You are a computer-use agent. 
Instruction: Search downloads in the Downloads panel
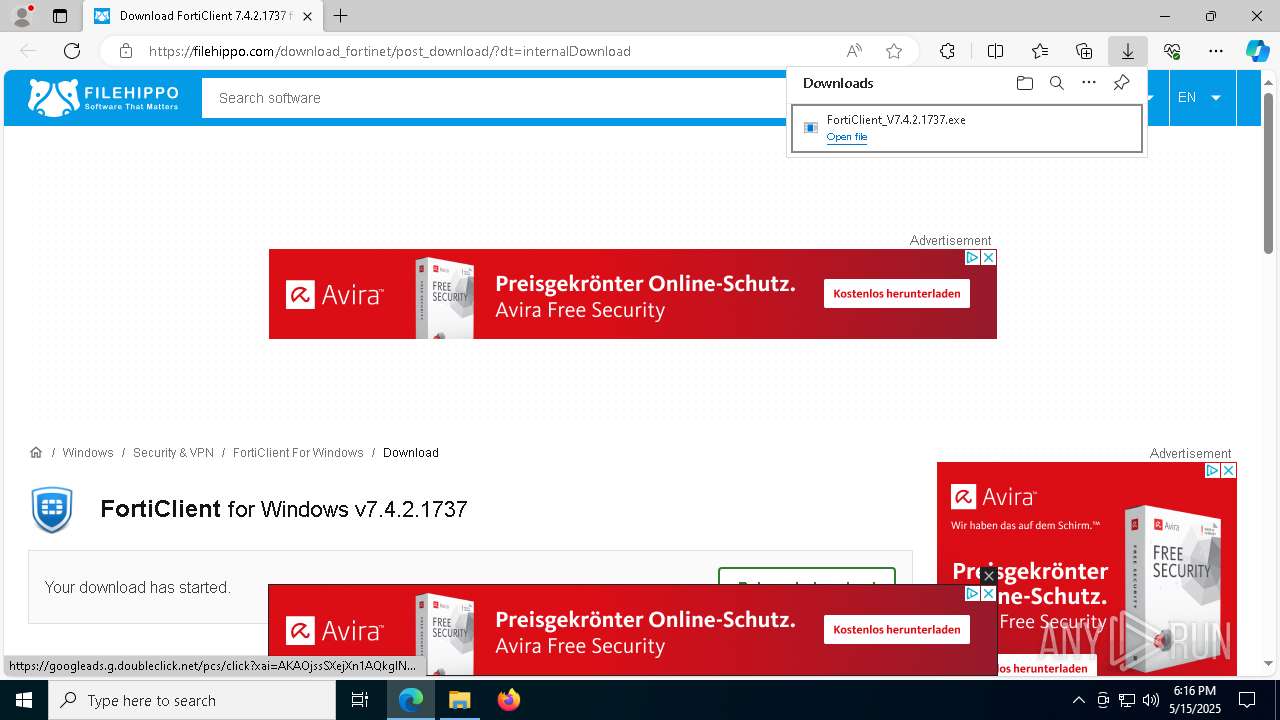(1056, 83)
